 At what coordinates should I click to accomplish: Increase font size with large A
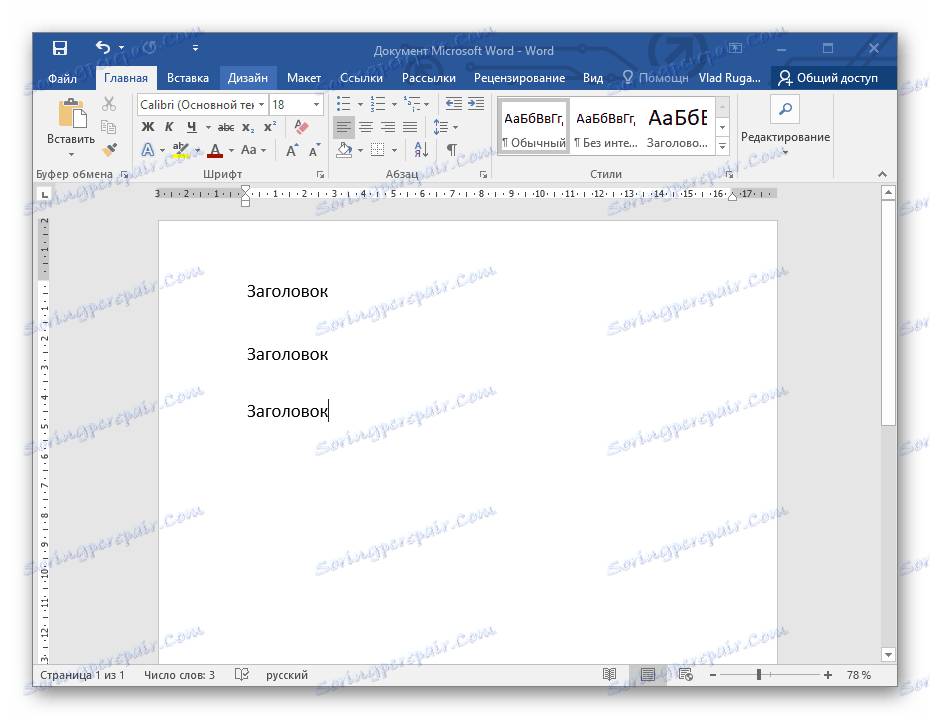click(292, 150)
